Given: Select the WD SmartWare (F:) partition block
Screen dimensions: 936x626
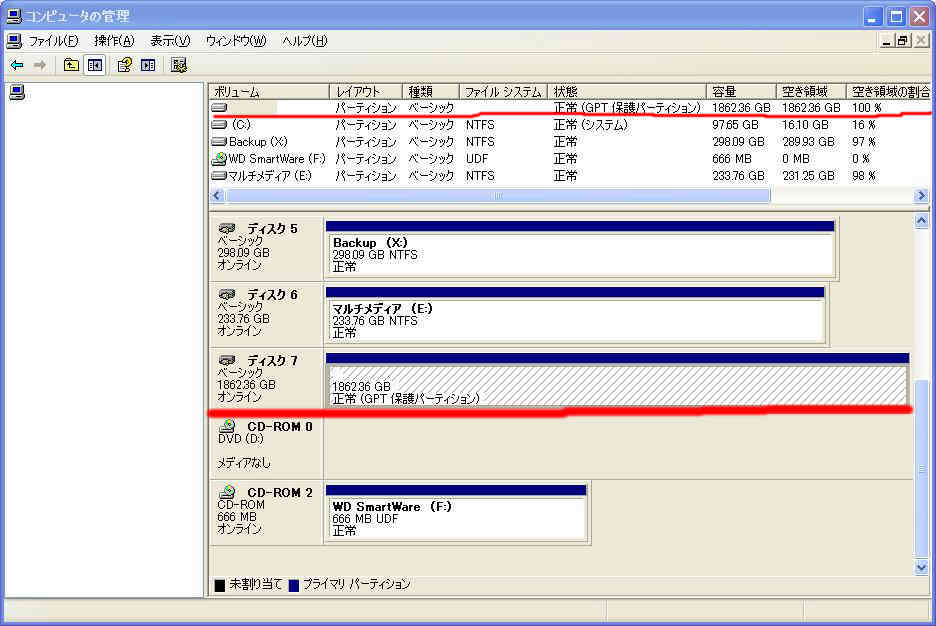Looking at the screenshot, I should 456,512.
